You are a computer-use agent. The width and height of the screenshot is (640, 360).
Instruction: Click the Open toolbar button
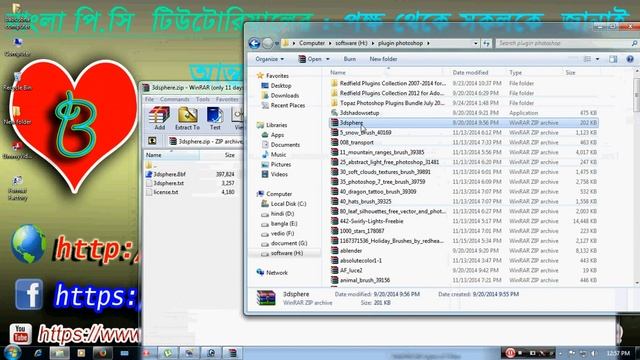(x=310, y=59)
